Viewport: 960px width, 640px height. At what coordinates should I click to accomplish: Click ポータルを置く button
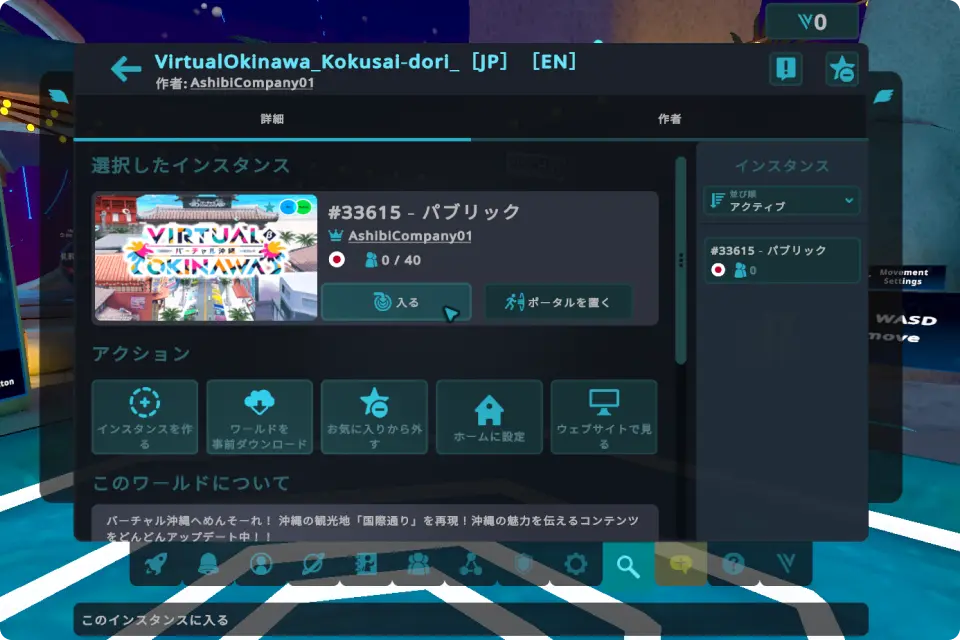(558, 302)
